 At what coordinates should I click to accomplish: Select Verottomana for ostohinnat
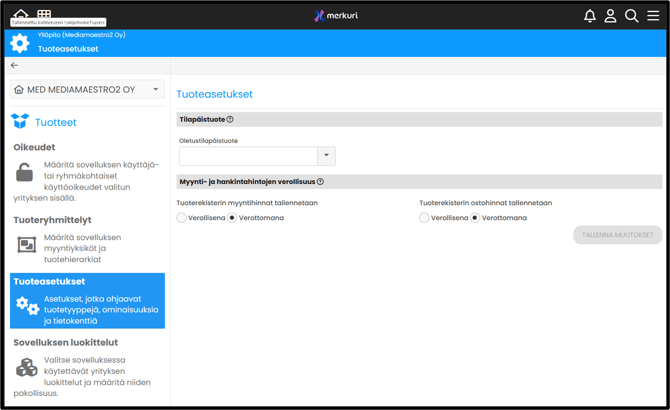pos(475,217)
